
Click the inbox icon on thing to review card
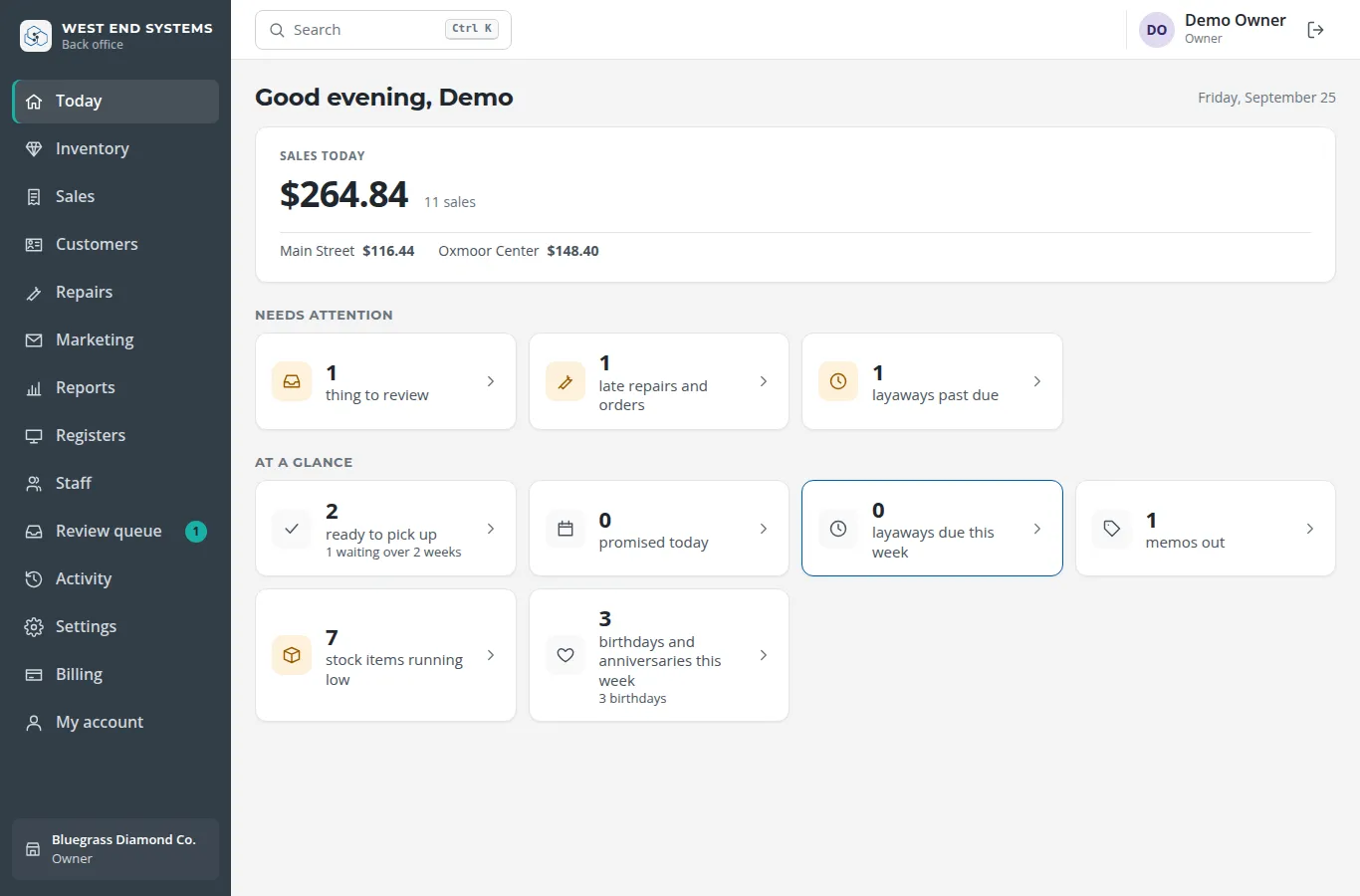[292, 381]
